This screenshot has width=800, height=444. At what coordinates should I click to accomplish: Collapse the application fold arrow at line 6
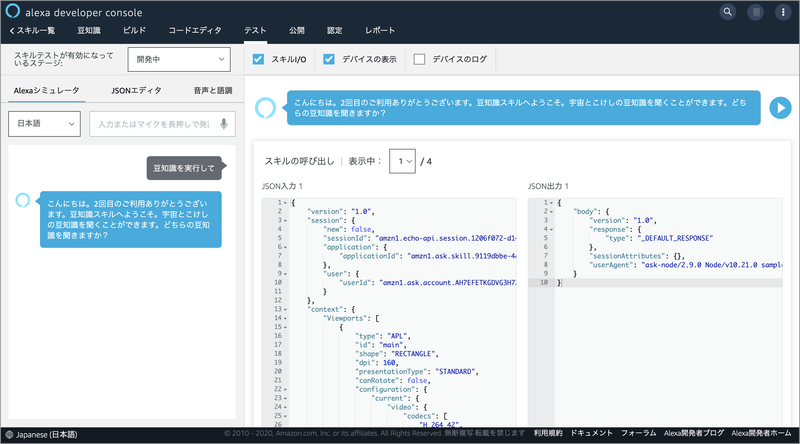pos(285,248)
